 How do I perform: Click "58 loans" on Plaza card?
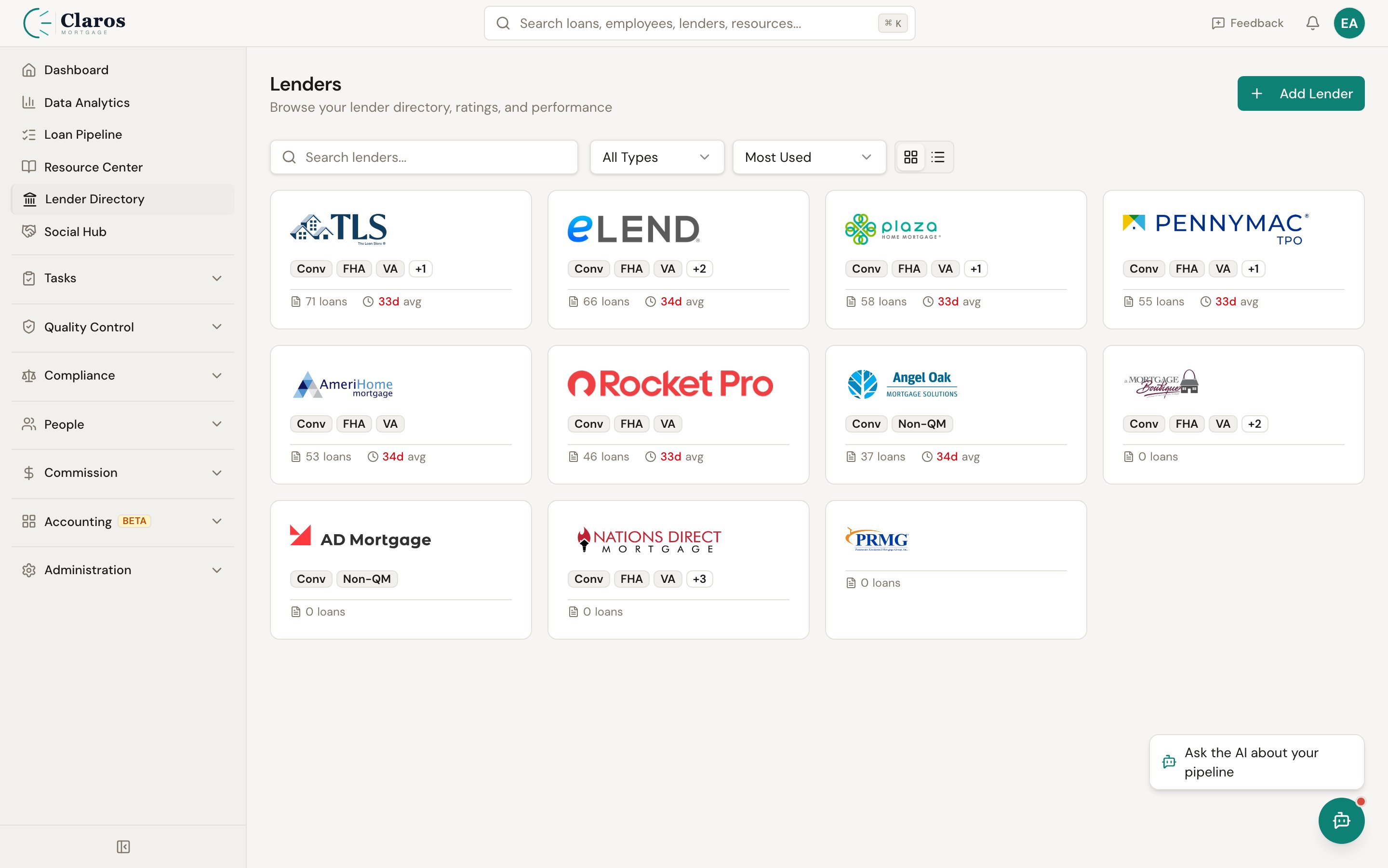click(x=876, y=302)
